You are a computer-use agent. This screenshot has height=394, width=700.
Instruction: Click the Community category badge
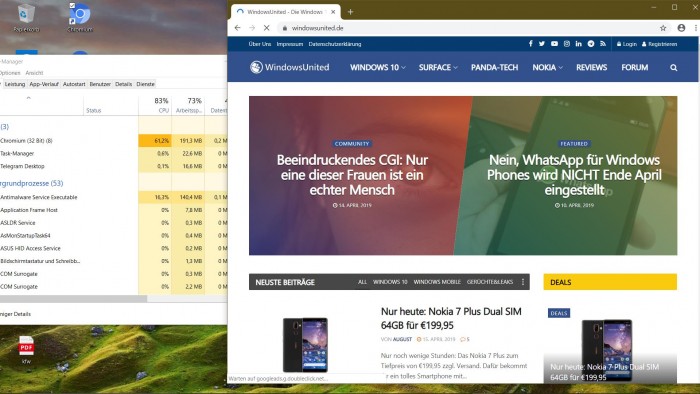352,144
